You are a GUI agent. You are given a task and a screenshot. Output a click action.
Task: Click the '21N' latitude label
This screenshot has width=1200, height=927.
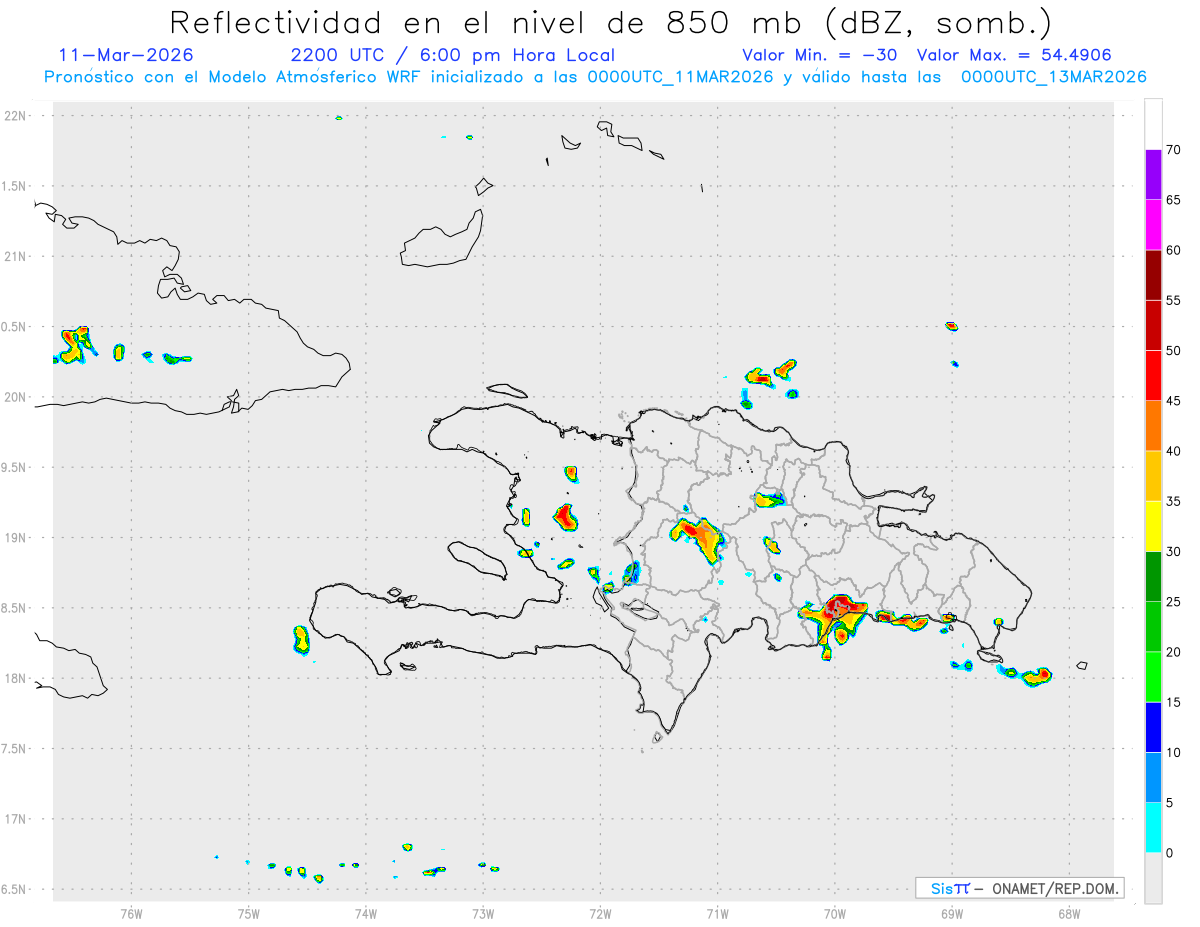(15, 256)
